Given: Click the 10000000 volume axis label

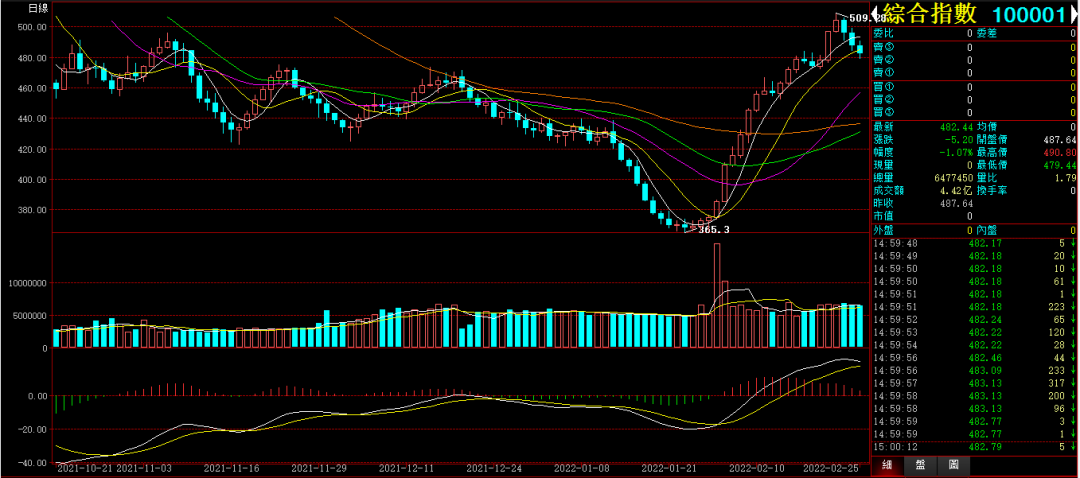Looking at the screenshot, I should 27,283.
